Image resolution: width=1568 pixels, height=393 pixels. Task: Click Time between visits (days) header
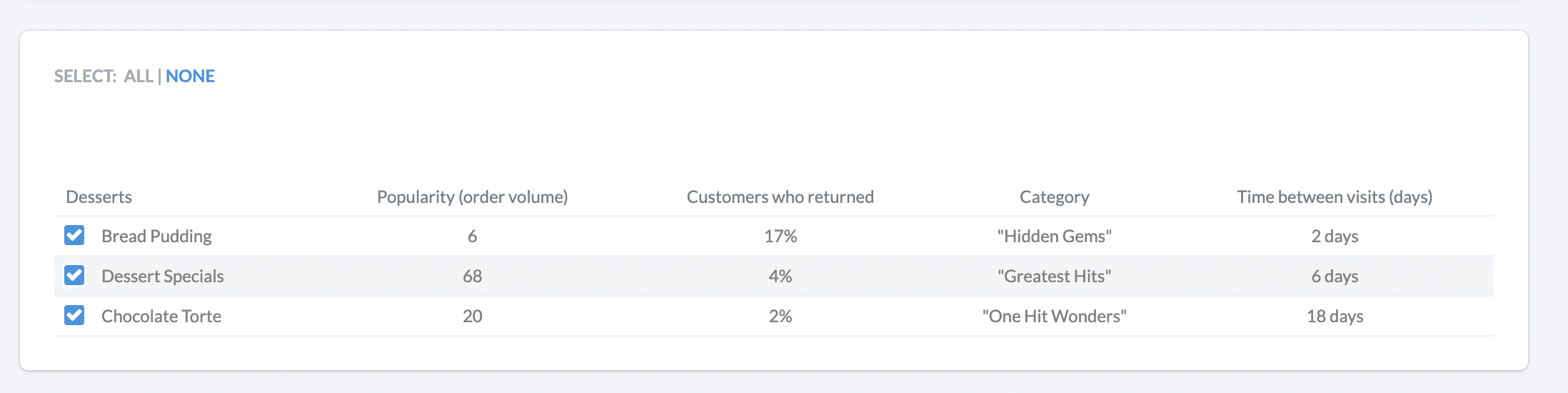tap(1335, 196)
